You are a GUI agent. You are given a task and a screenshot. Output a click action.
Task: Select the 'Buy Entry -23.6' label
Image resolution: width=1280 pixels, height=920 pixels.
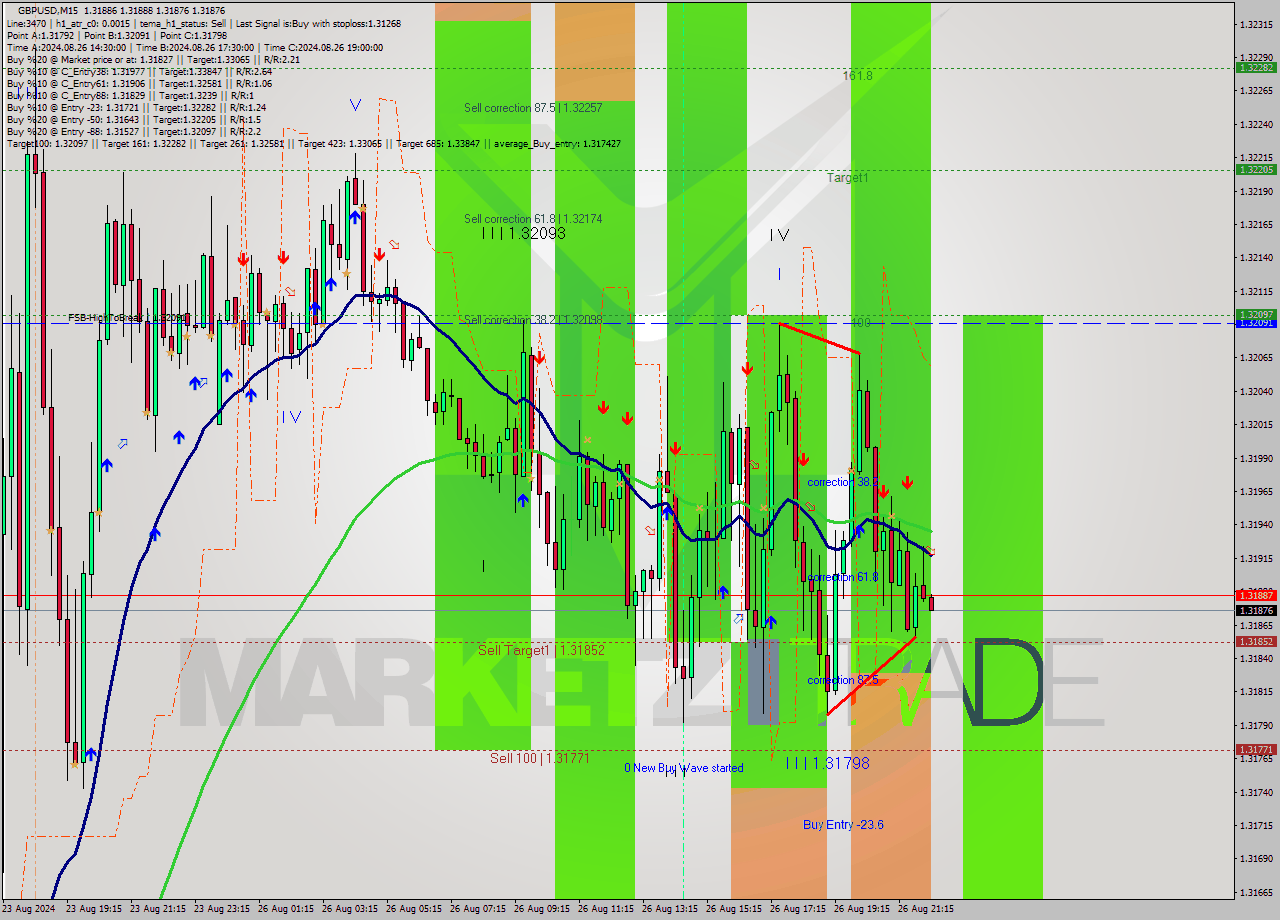click(843, 824)
